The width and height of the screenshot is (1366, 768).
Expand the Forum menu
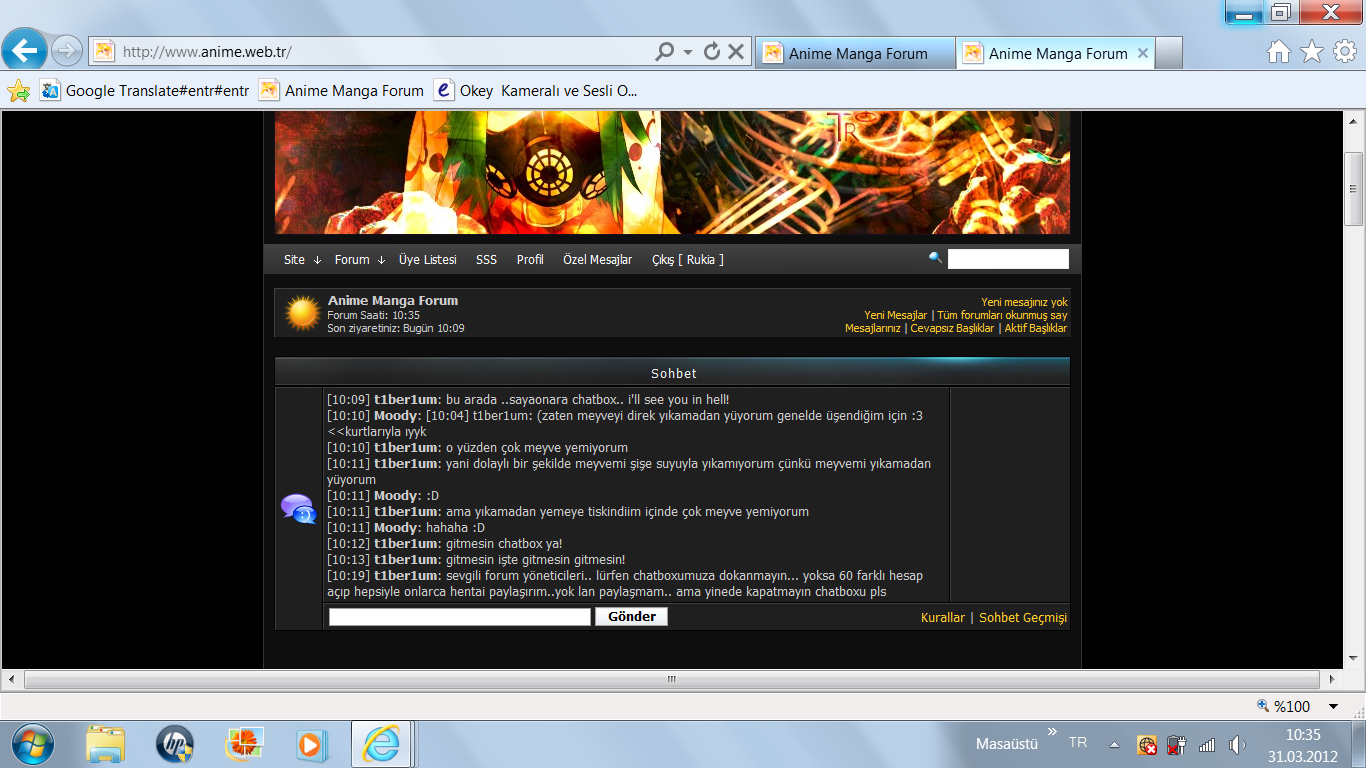360,260
